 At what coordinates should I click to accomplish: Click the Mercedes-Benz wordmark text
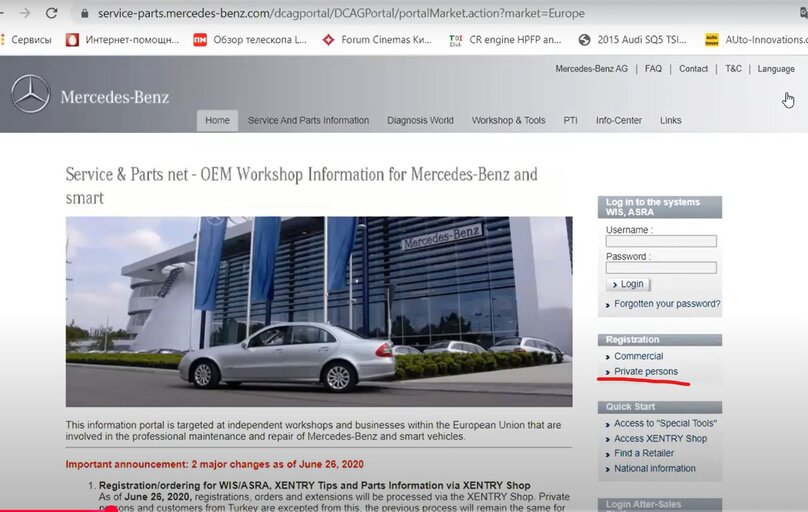point(114,97)
